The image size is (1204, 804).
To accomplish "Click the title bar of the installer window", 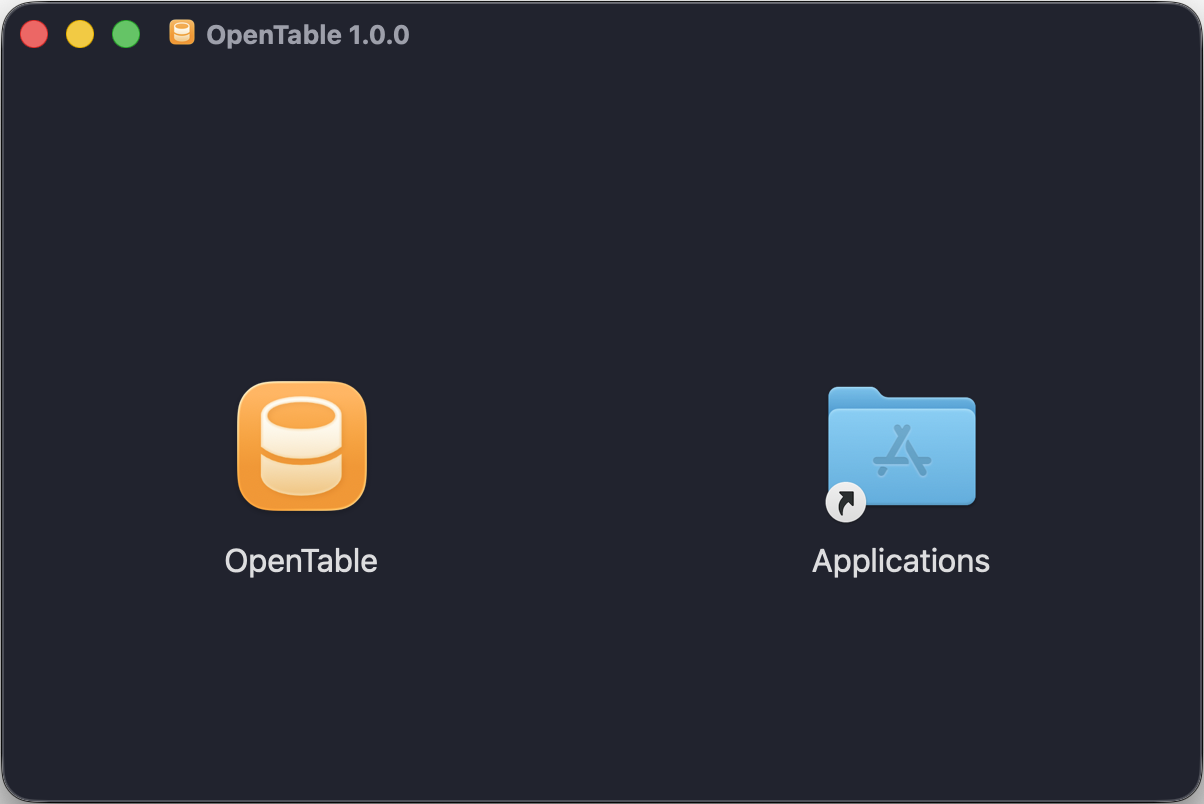I will [600, 33].
